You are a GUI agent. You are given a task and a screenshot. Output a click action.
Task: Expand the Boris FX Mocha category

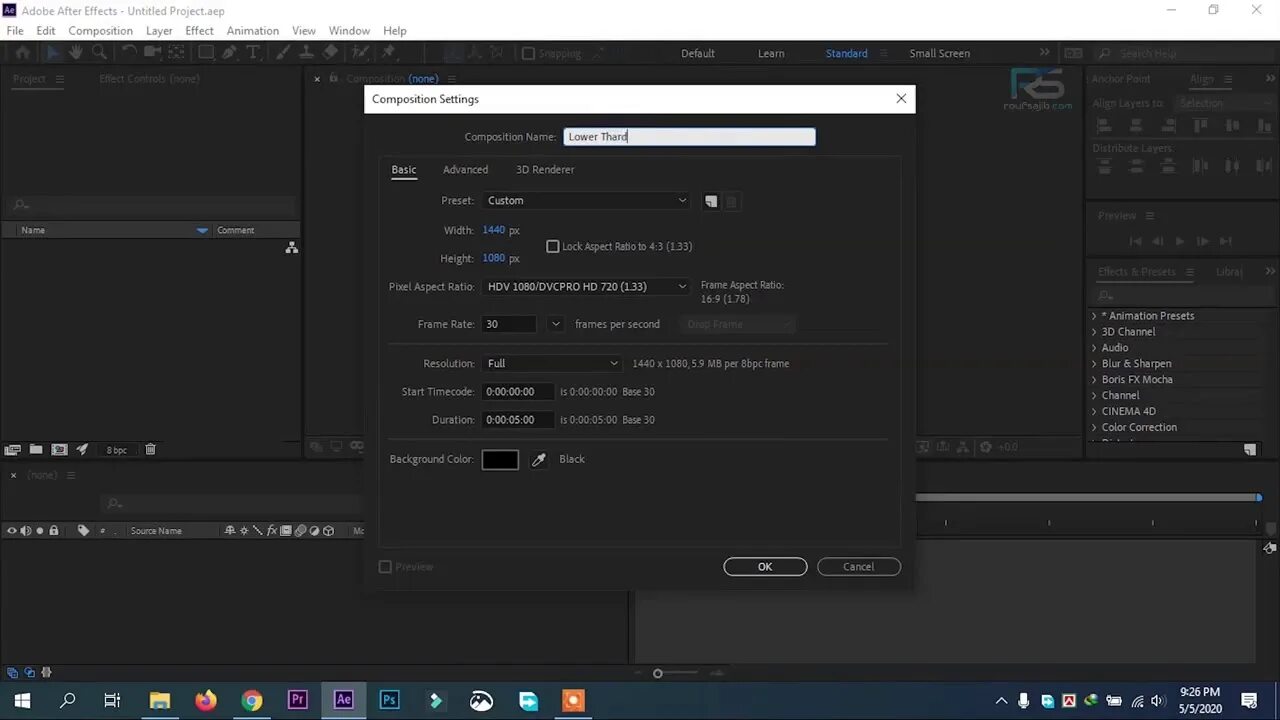[x=1094, y=380]
